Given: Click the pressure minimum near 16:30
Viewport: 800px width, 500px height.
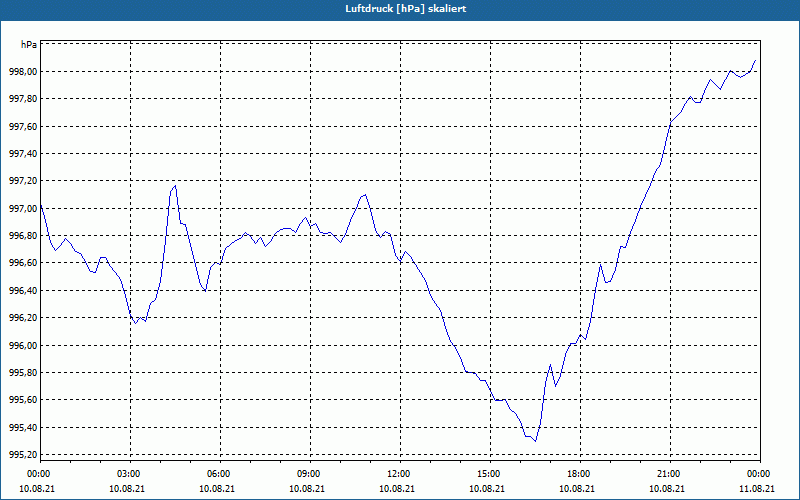Looking at the screenshot, I should coord(535,441).
